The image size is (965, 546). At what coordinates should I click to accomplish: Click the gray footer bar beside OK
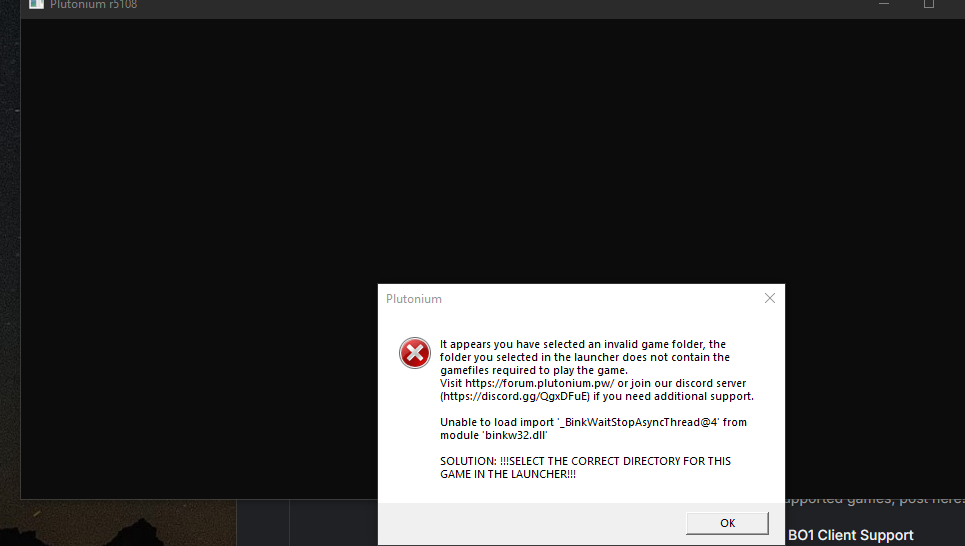point(530,523)
